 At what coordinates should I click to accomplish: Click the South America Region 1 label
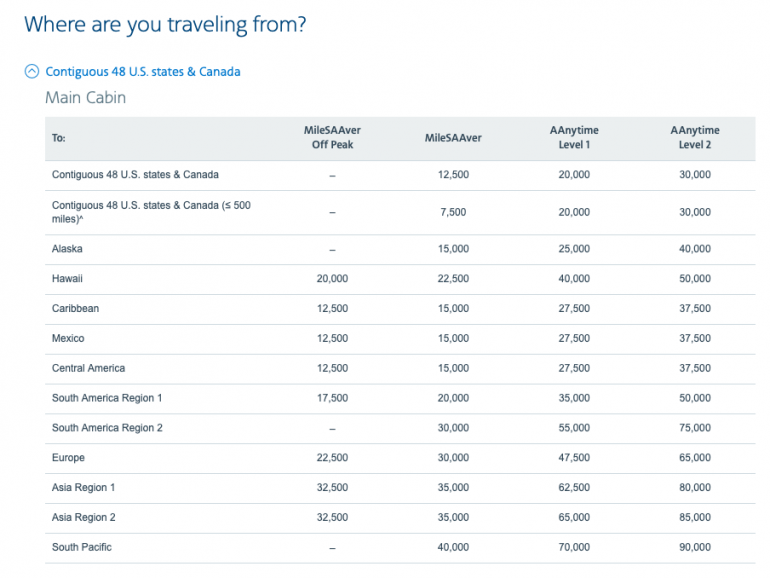107,398
